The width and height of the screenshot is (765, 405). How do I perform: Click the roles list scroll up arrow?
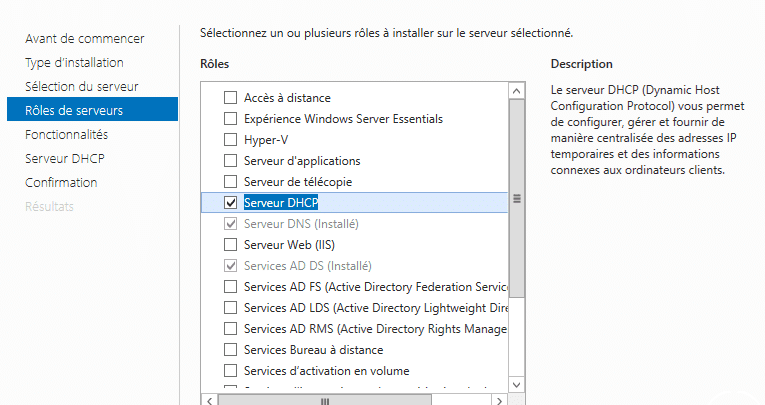517,91
